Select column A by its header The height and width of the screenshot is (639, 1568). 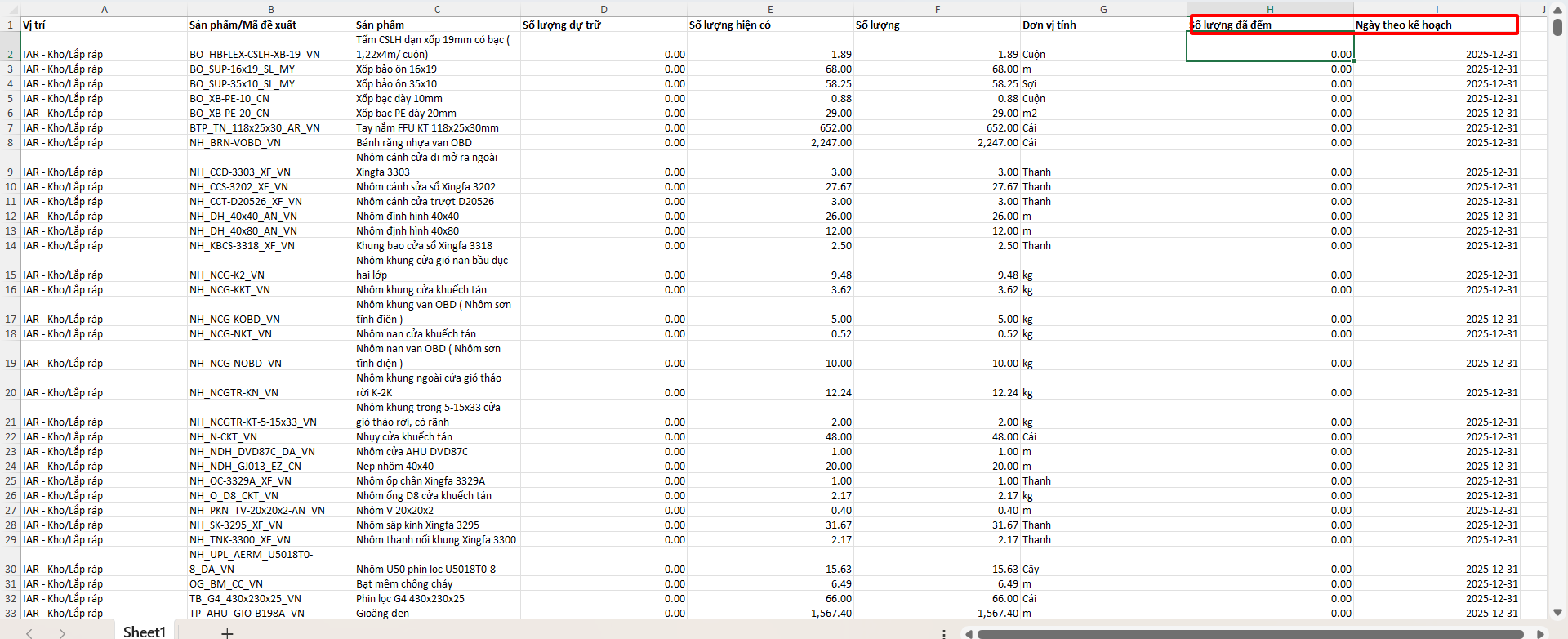coord(104,9)
